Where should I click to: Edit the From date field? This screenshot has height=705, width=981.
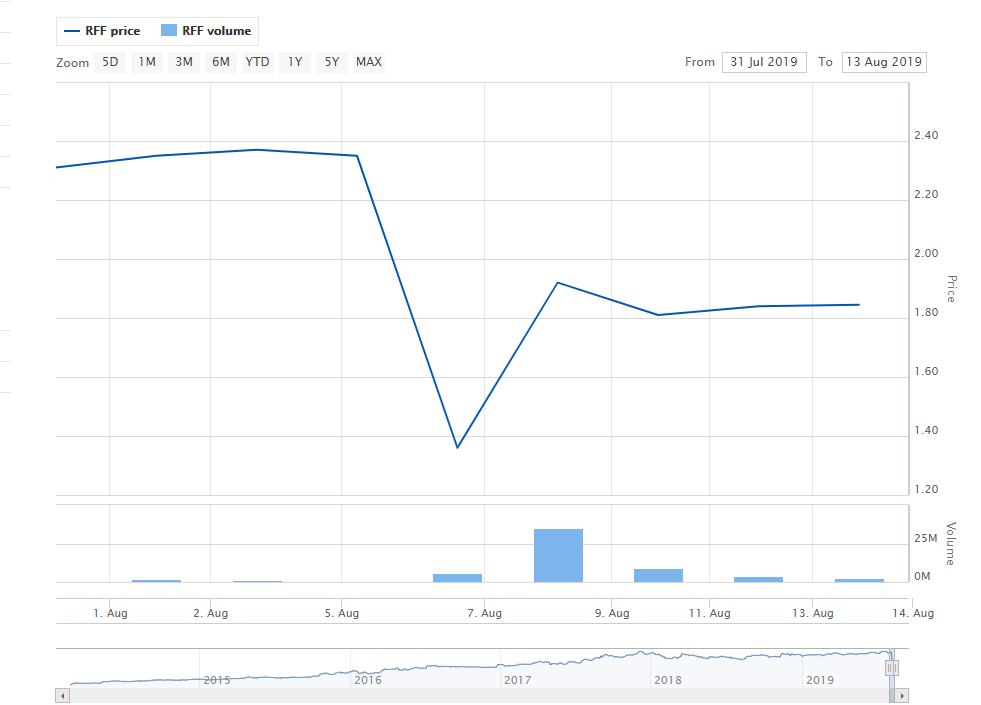coord(764,62)
